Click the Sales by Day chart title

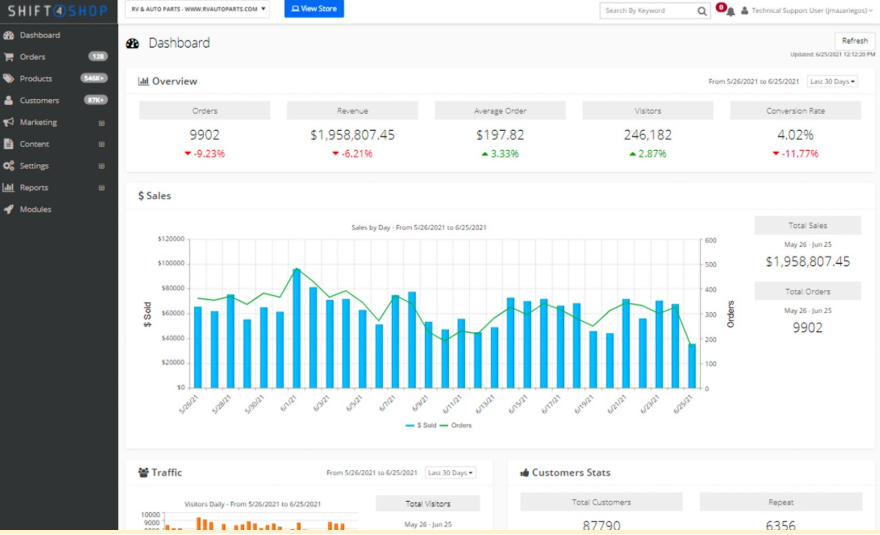[x=419, y=227]
